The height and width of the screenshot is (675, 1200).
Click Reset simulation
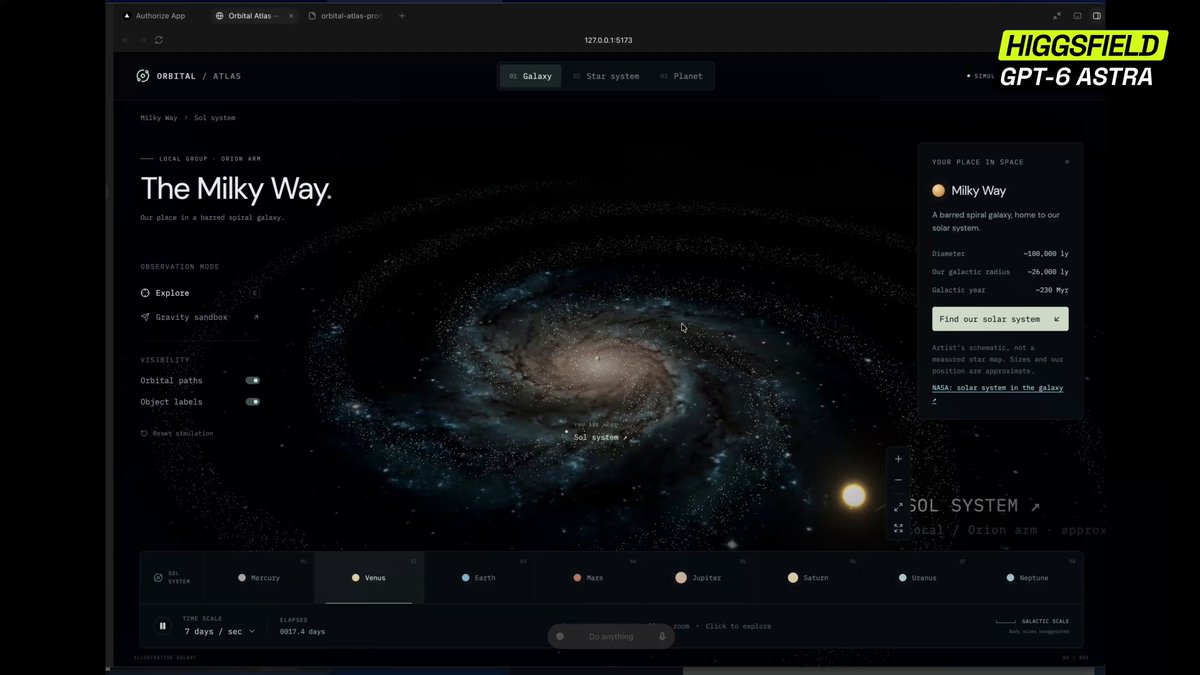point(177,434)
